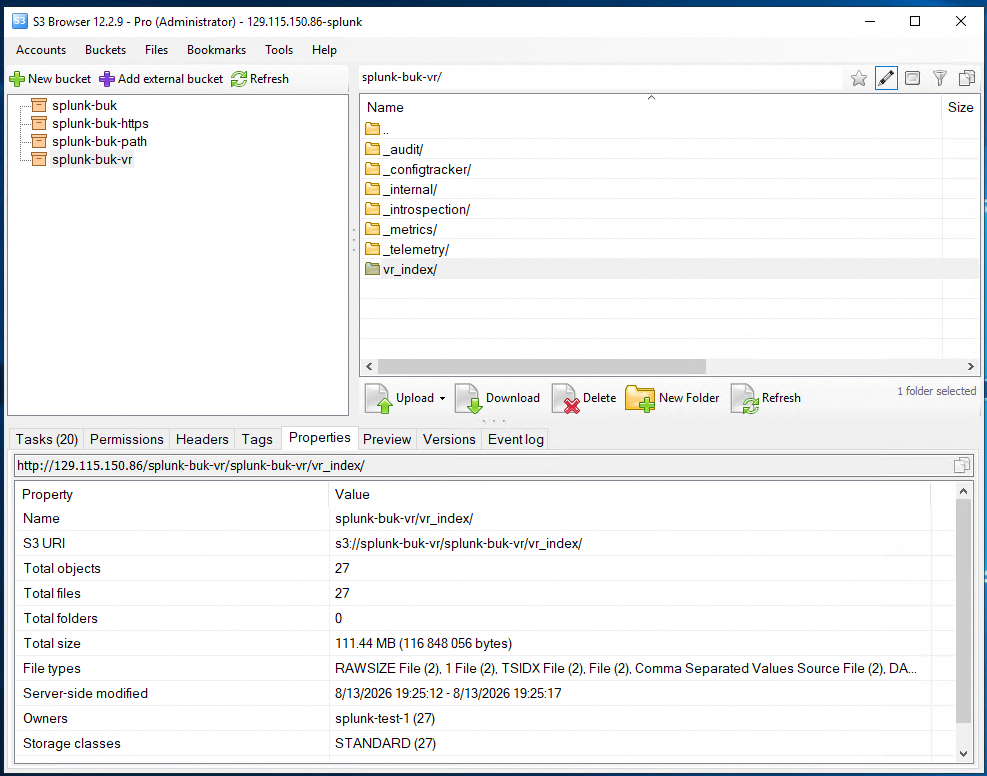The image size is (987, 776).
Task: Click the file list horizontal scrollbar
Action: pos(542,366)
